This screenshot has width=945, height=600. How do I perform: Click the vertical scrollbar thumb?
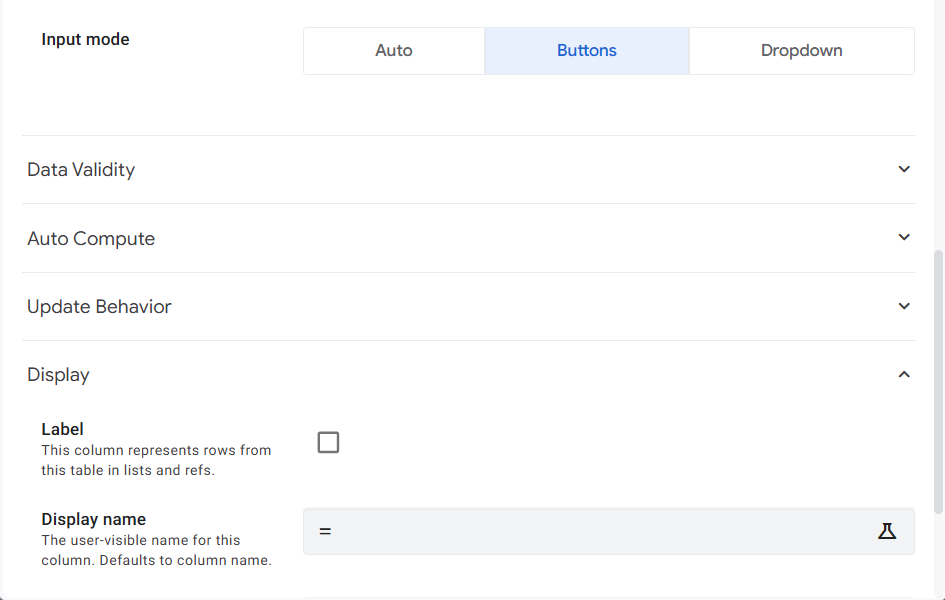click(938, 382)
